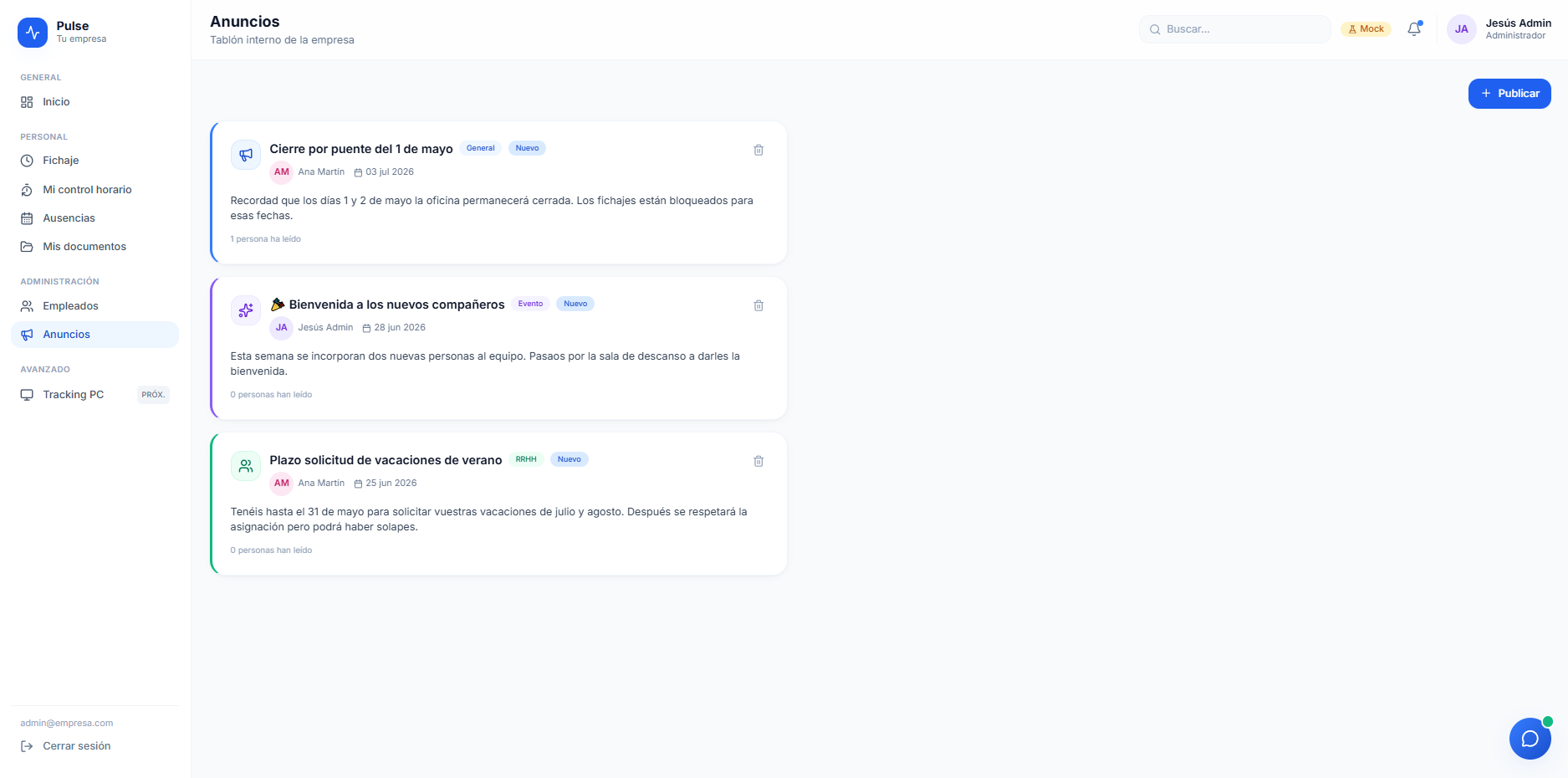This screenshot has height=778, width=1568.
Task: Open Fichaje section
Action: click(x=94, y=161)
